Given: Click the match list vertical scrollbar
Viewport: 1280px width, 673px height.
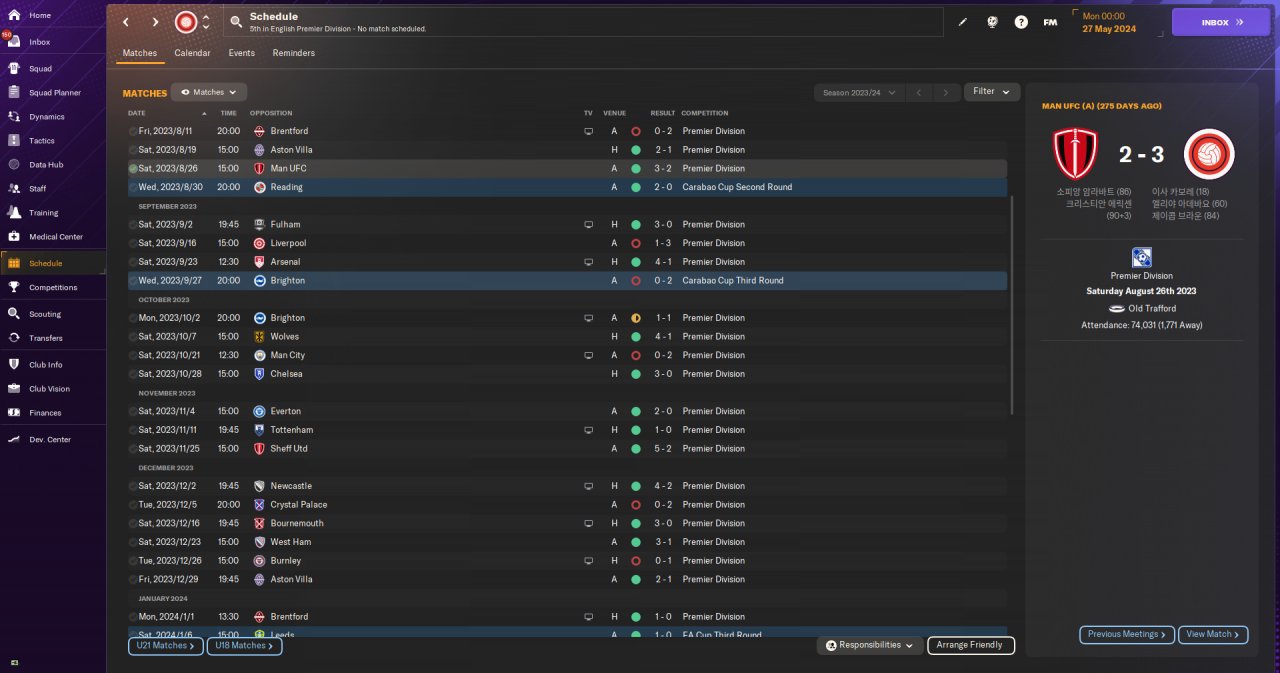Looking at the screenshot, I should coord(1012,305).
